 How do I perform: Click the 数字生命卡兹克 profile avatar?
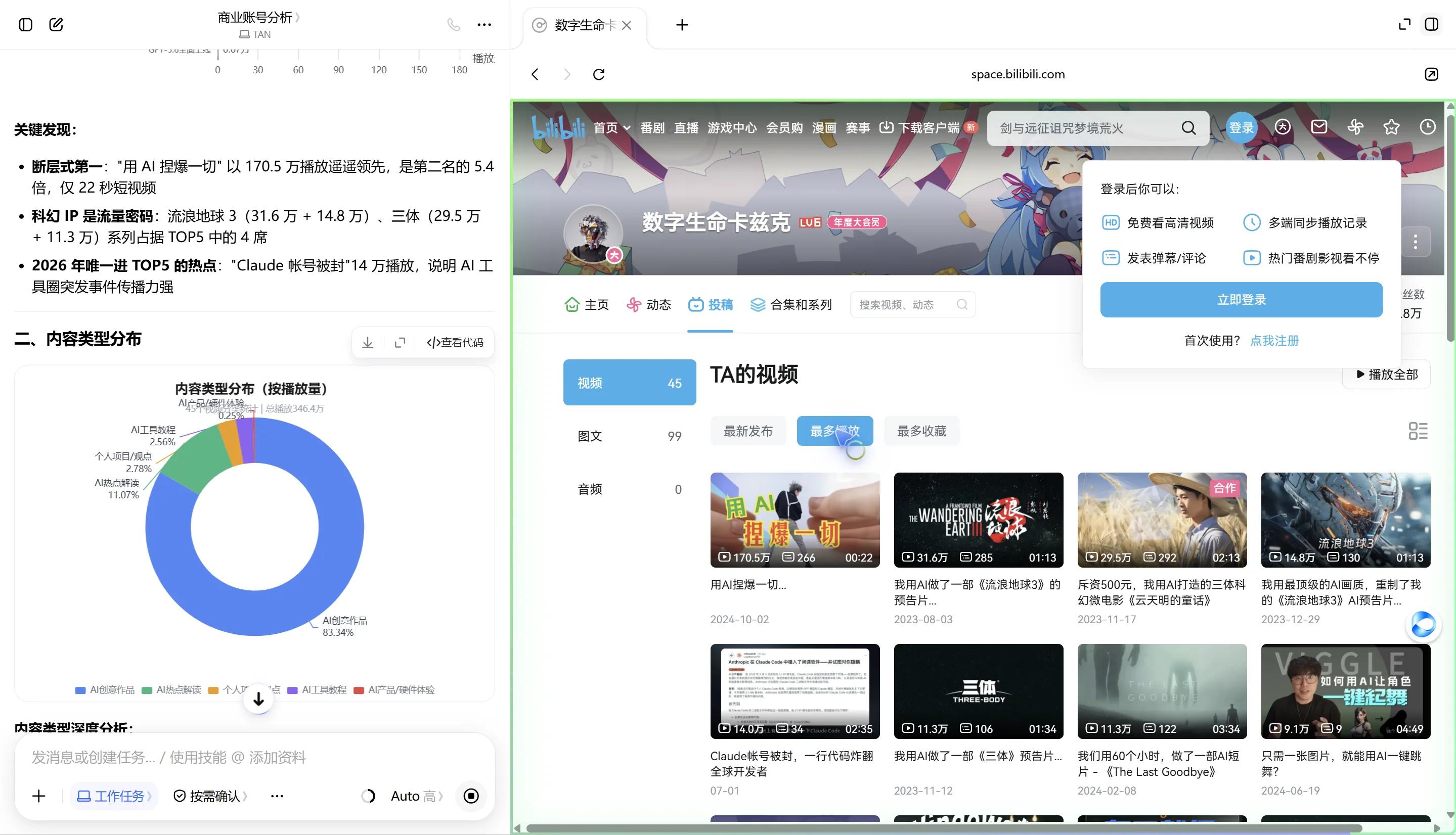point(593,234)
